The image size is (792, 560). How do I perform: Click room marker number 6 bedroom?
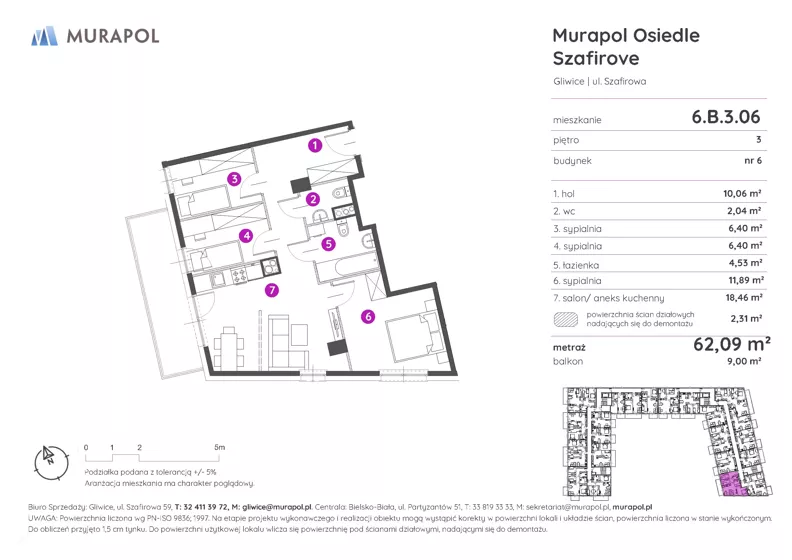368,317
